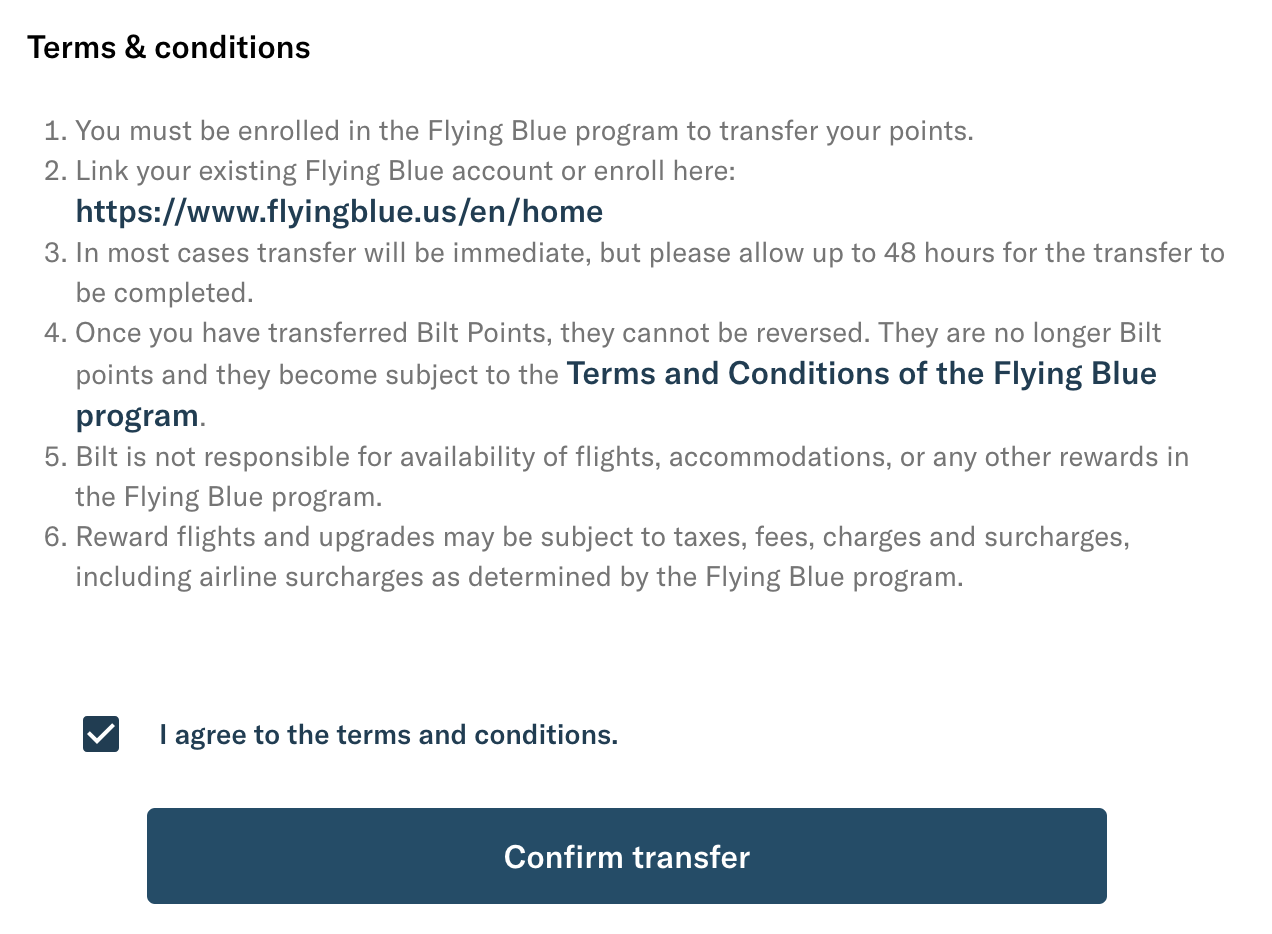Select the Terms & conditions heading
The height and width of the screenshot is (934, 1272).
coord(169,47)
